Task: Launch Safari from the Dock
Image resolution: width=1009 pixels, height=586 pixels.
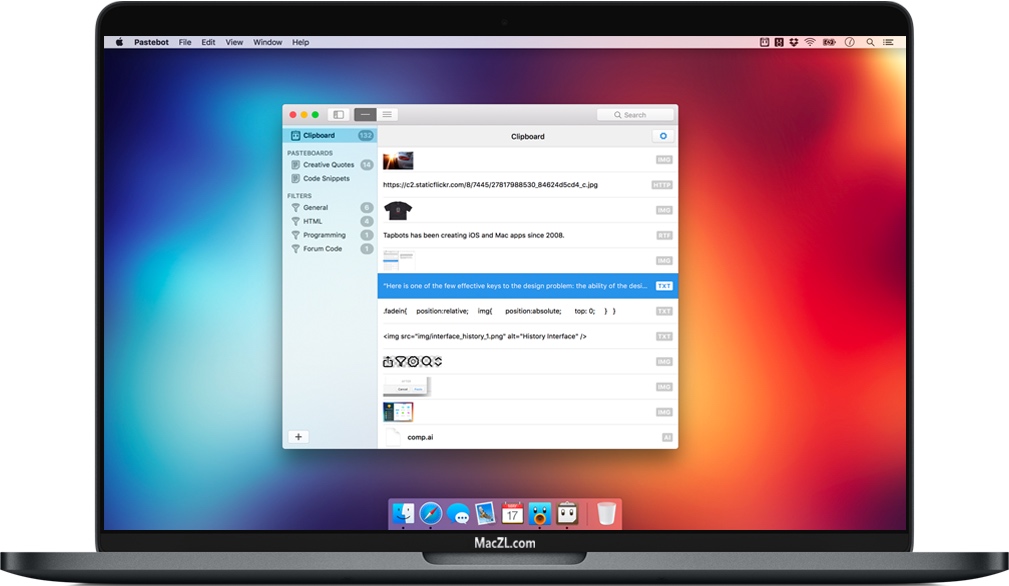Action: point(430,513)
